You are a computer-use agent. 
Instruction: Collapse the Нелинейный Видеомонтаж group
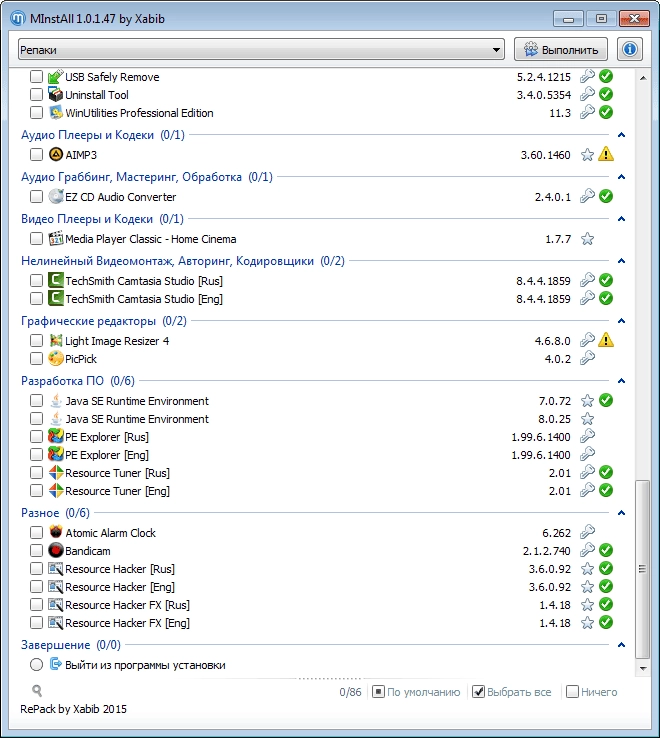click(x=621, y=261)
